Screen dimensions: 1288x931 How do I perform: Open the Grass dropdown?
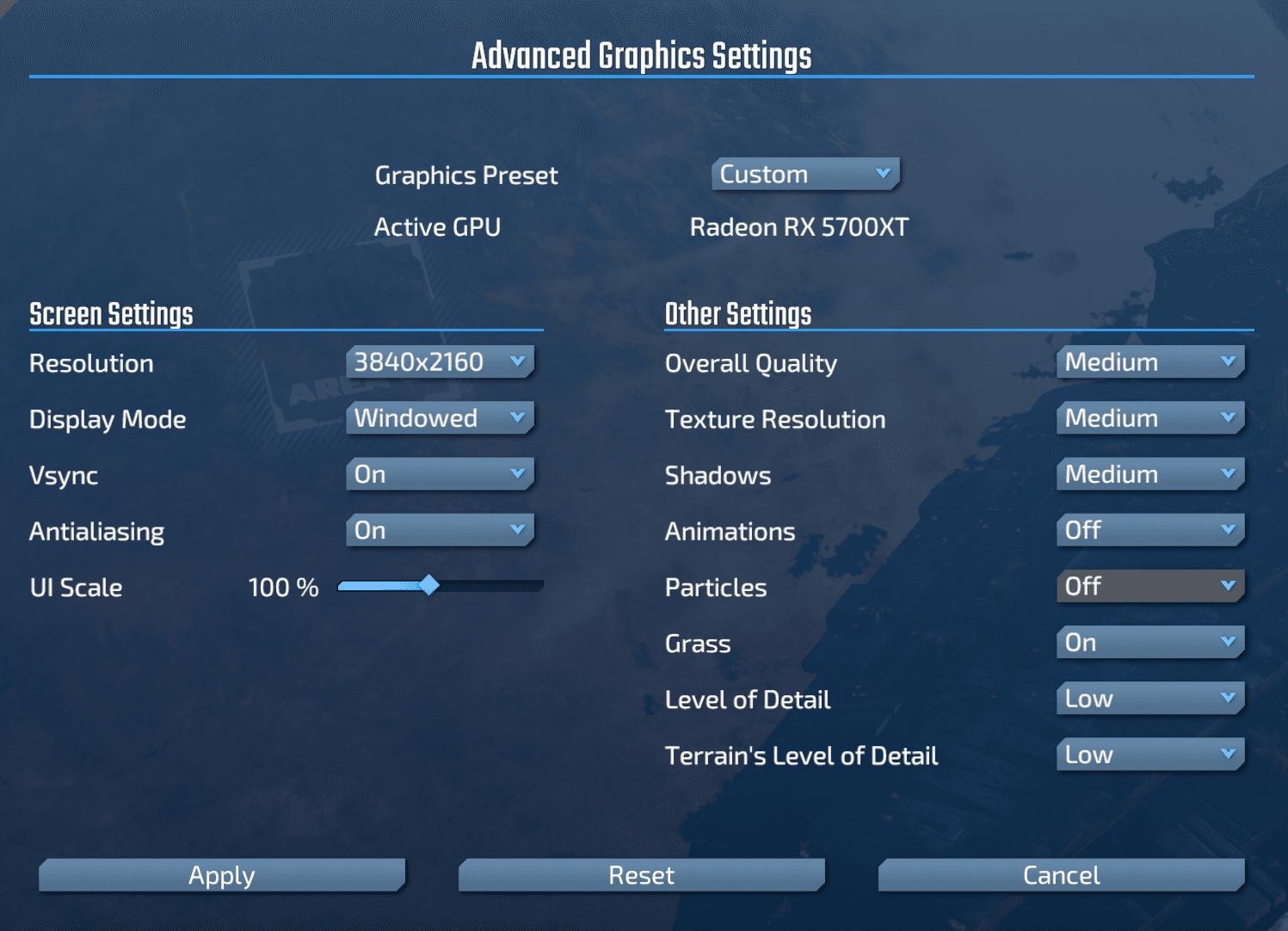pyautogui.click(x=1150, y=642)
